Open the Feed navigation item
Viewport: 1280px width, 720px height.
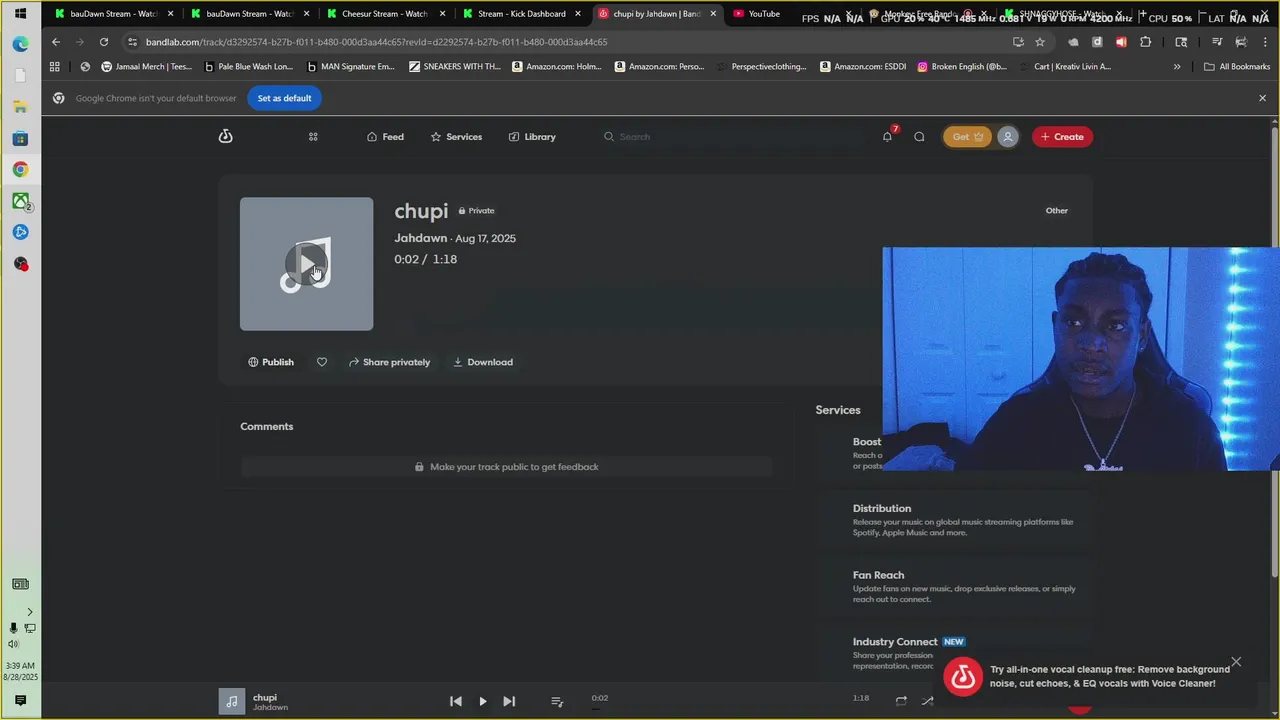(x=385, y=137)
